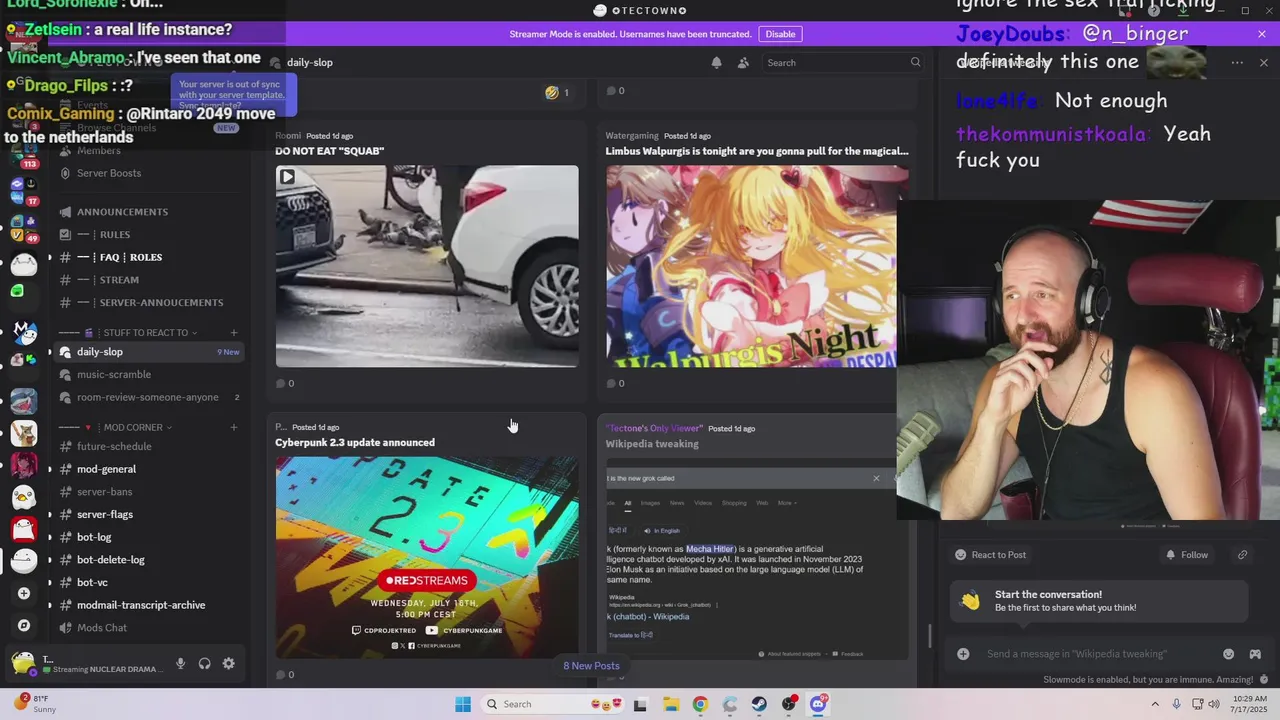Open the Members entry in the sidebar

coord(148,150)
